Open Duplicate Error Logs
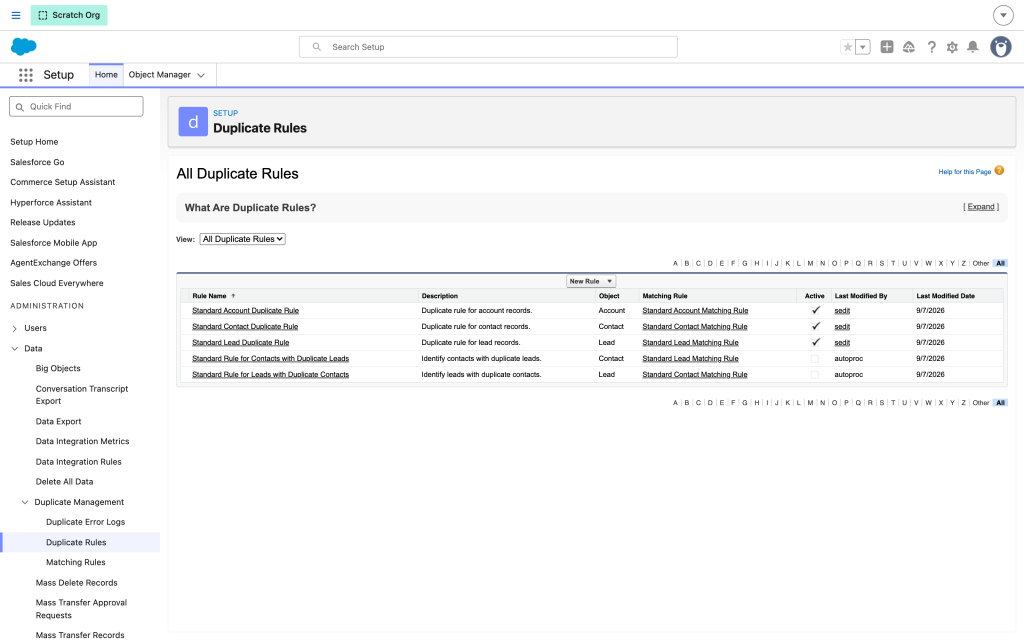Screen dimensions: 1024x640 (86, 522)
